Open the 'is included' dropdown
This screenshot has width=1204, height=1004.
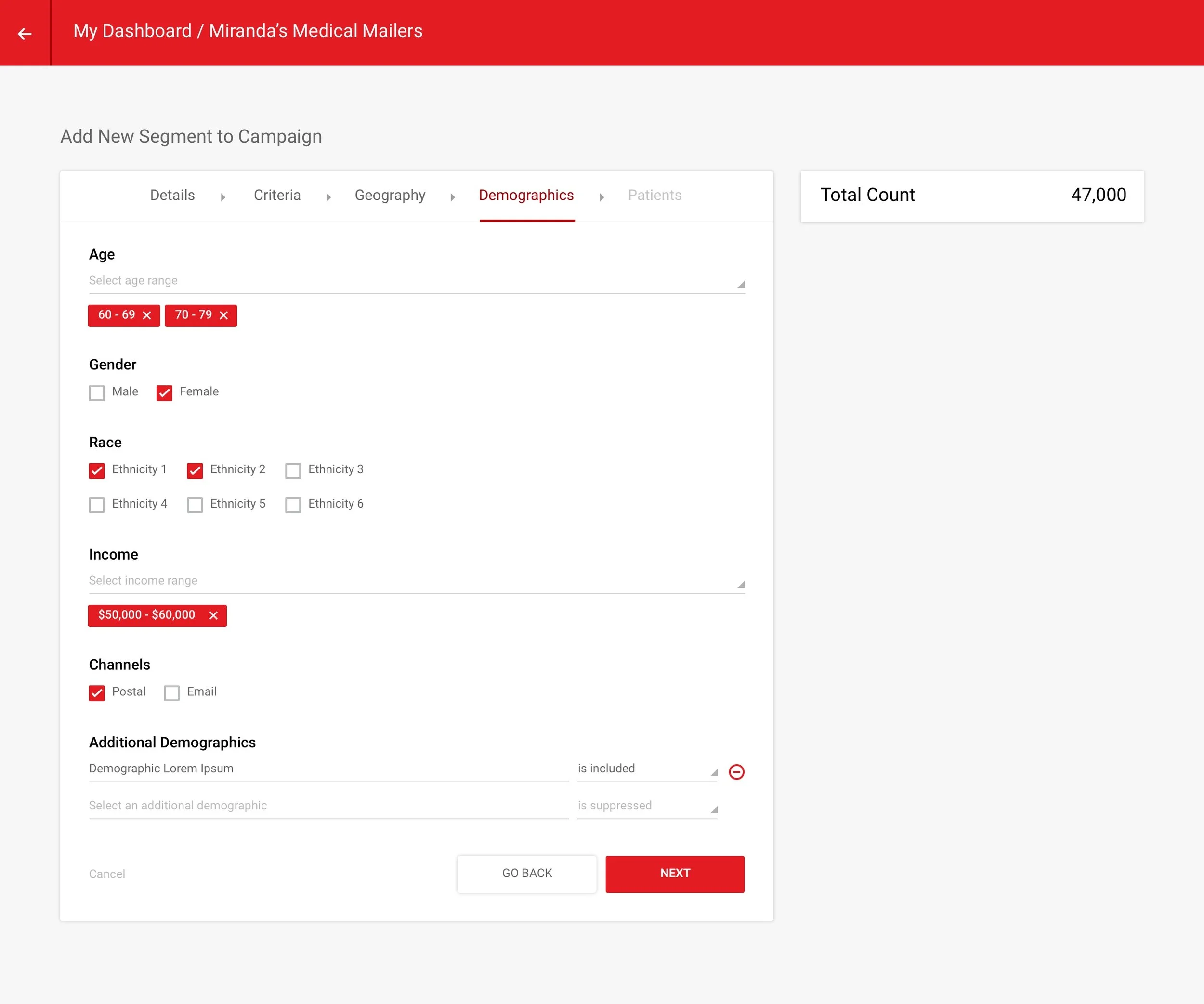point(647,769)
